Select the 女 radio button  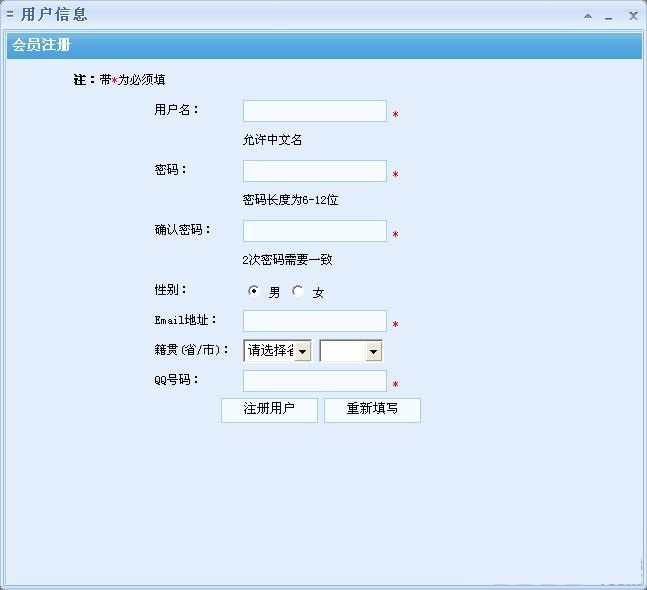[x=298, y=290]
